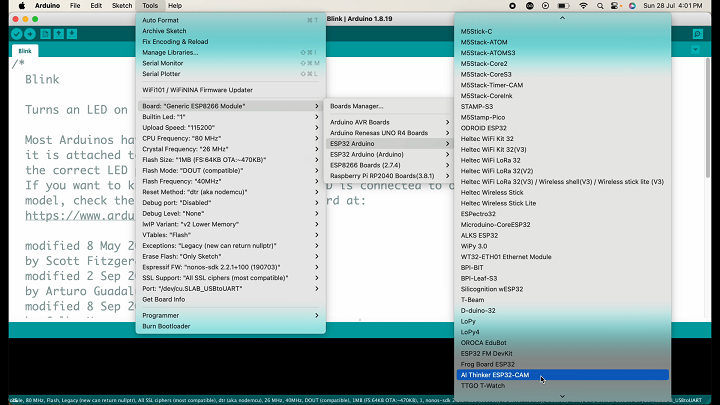Click the New sketch icon

coord(45,34)
